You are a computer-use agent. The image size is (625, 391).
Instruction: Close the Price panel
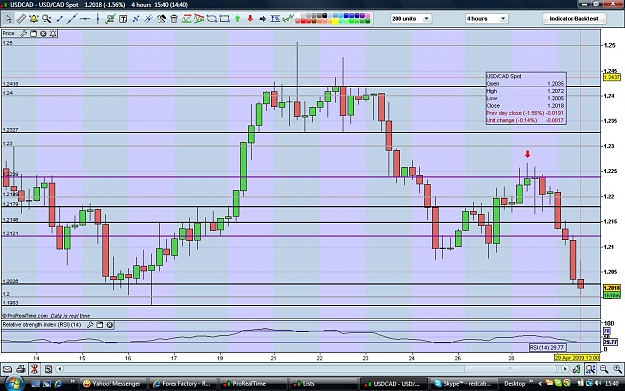pyautogui.click(x=43, y=33)
